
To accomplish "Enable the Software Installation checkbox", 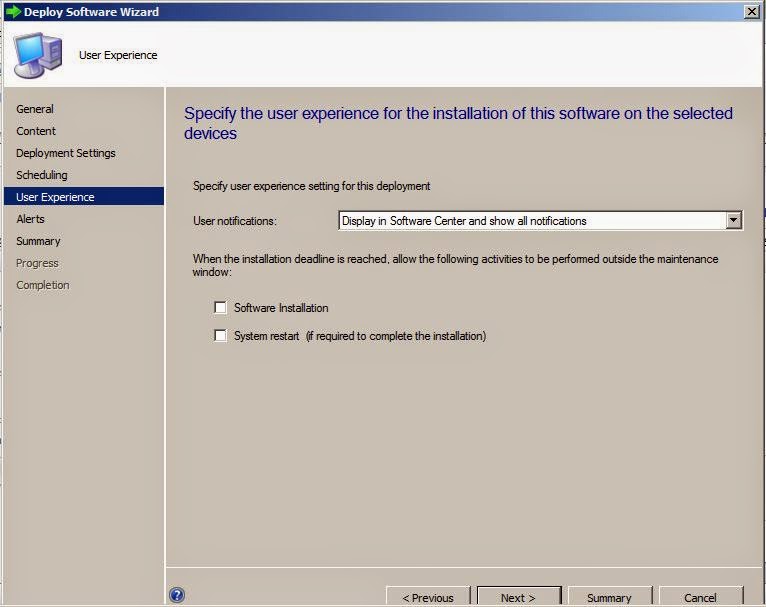I will pos(220,308).
